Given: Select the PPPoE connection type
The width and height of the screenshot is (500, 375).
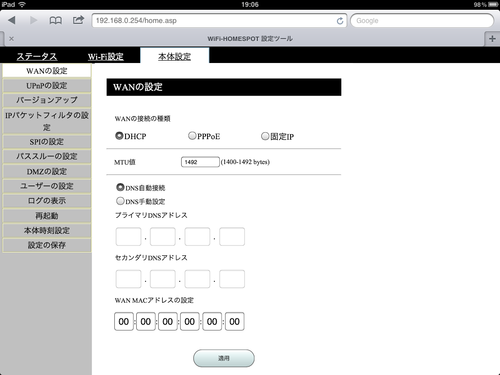Looking at the screenshot, I should pos(192,136).
